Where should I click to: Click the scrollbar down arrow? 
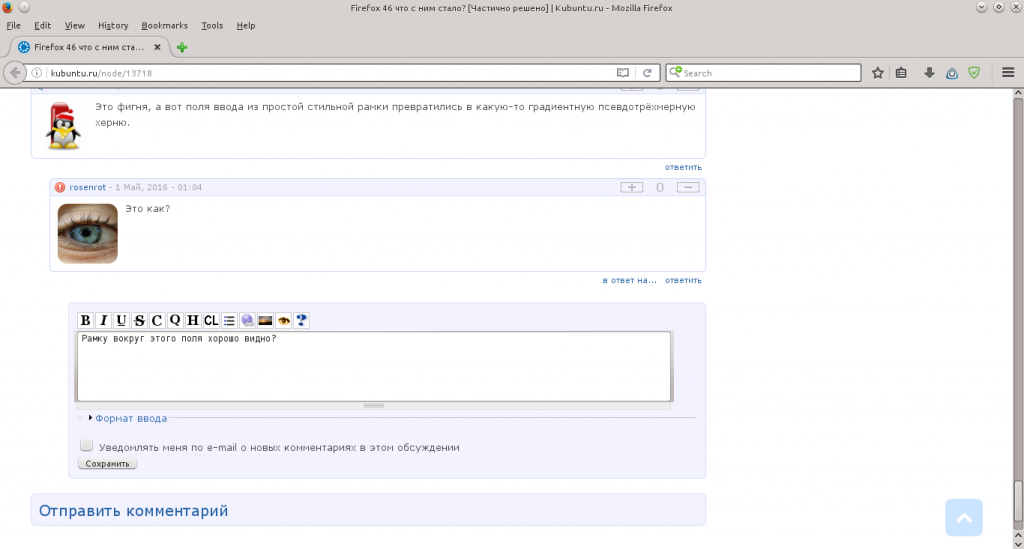point(1017,543)
